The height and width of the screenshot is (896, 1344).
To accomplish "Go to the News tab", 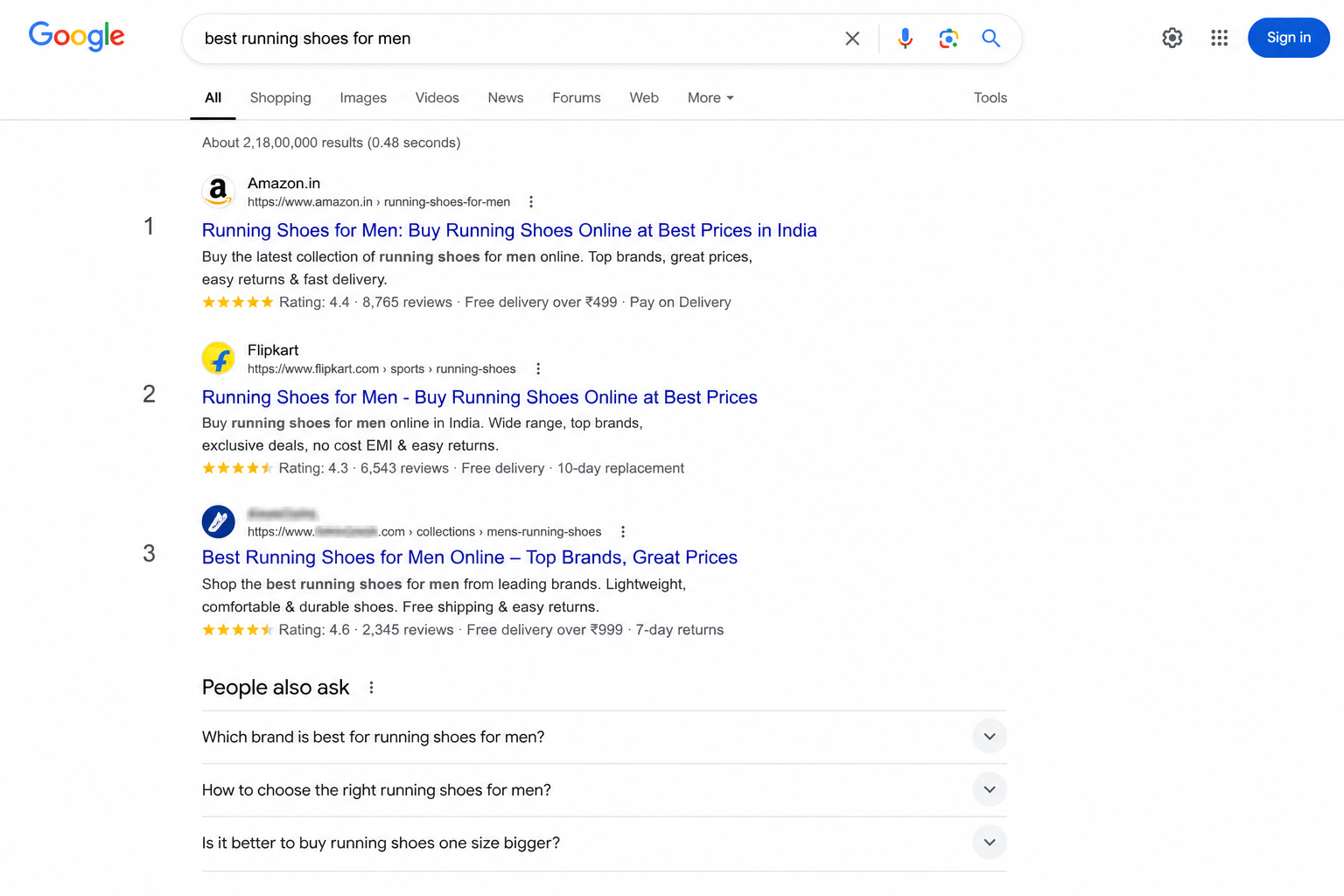I will [x=506, y=98].
